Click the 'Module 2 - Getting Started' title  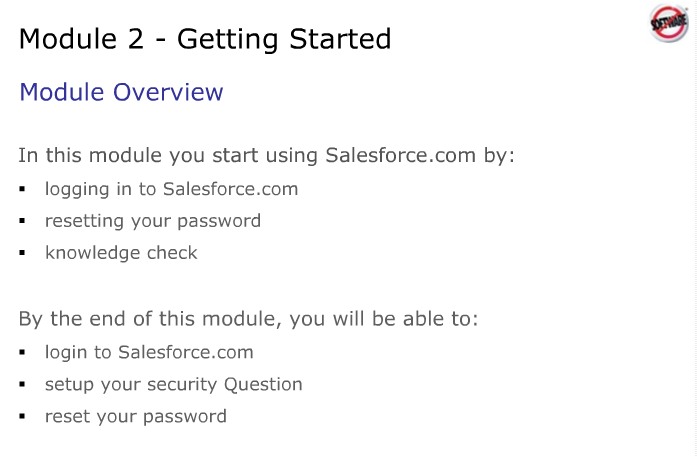205,39
